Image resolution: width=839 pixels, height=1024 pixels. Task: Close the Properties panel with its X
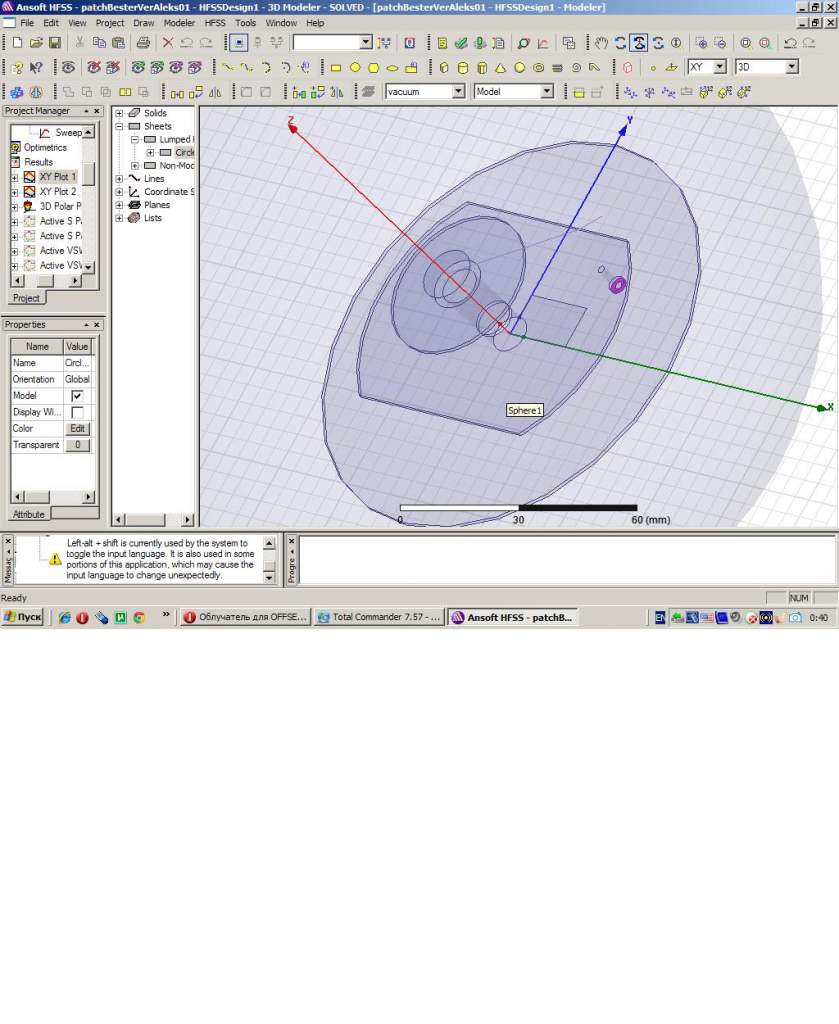(97, 325)
